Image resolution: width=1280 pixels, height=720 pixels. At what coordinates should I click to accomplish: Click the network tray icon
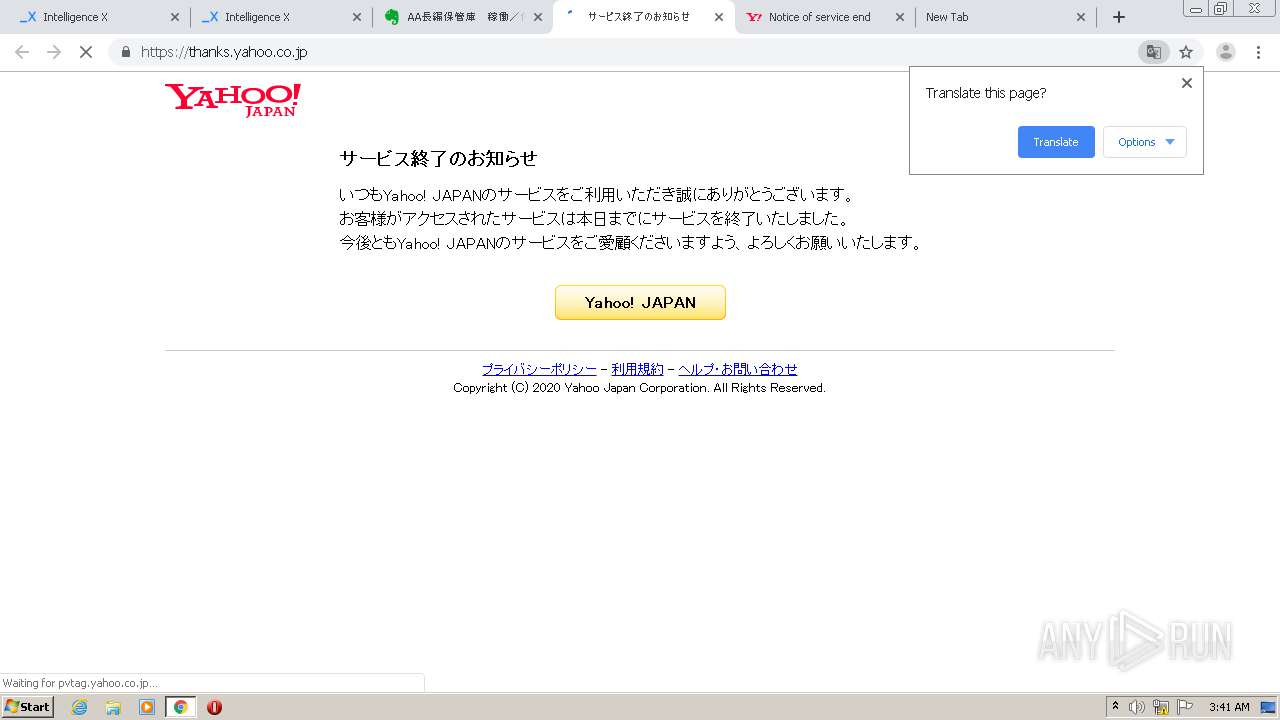pos(1161,707)
